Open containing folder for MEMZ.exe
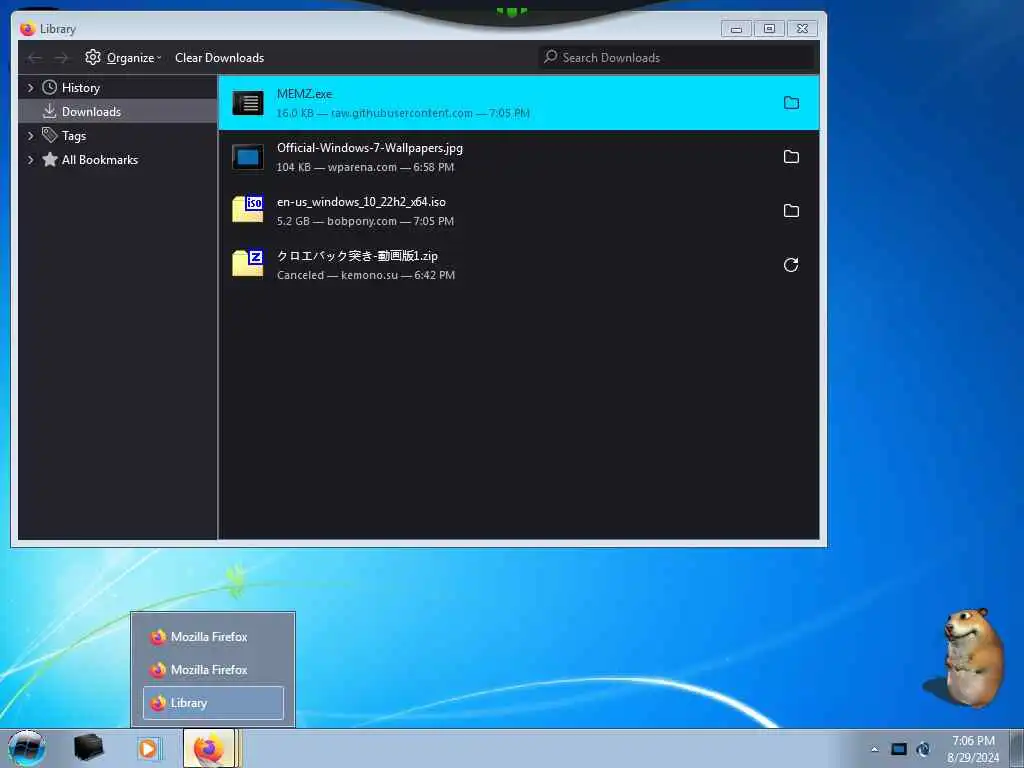This screenshot has width=1024, height=768. click(791, 103)
